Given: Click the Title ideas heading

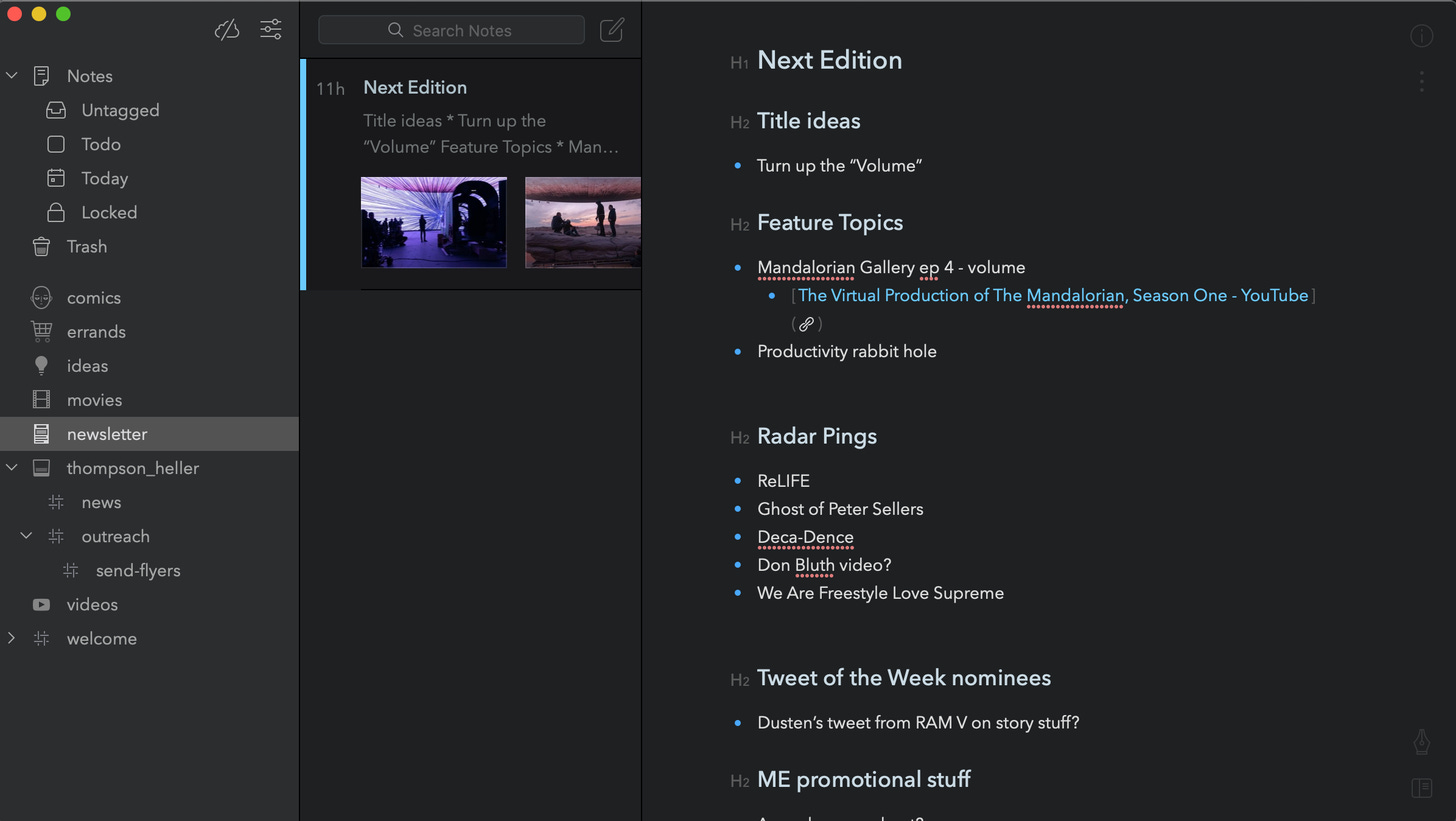Looking at the screenshot, I should (x=808, y=121).
